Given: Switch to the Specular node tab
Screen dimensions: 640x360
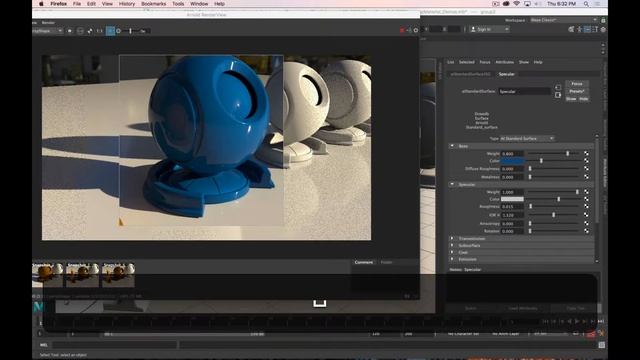Looking at the screenshot, I should [x=507, y=74].
